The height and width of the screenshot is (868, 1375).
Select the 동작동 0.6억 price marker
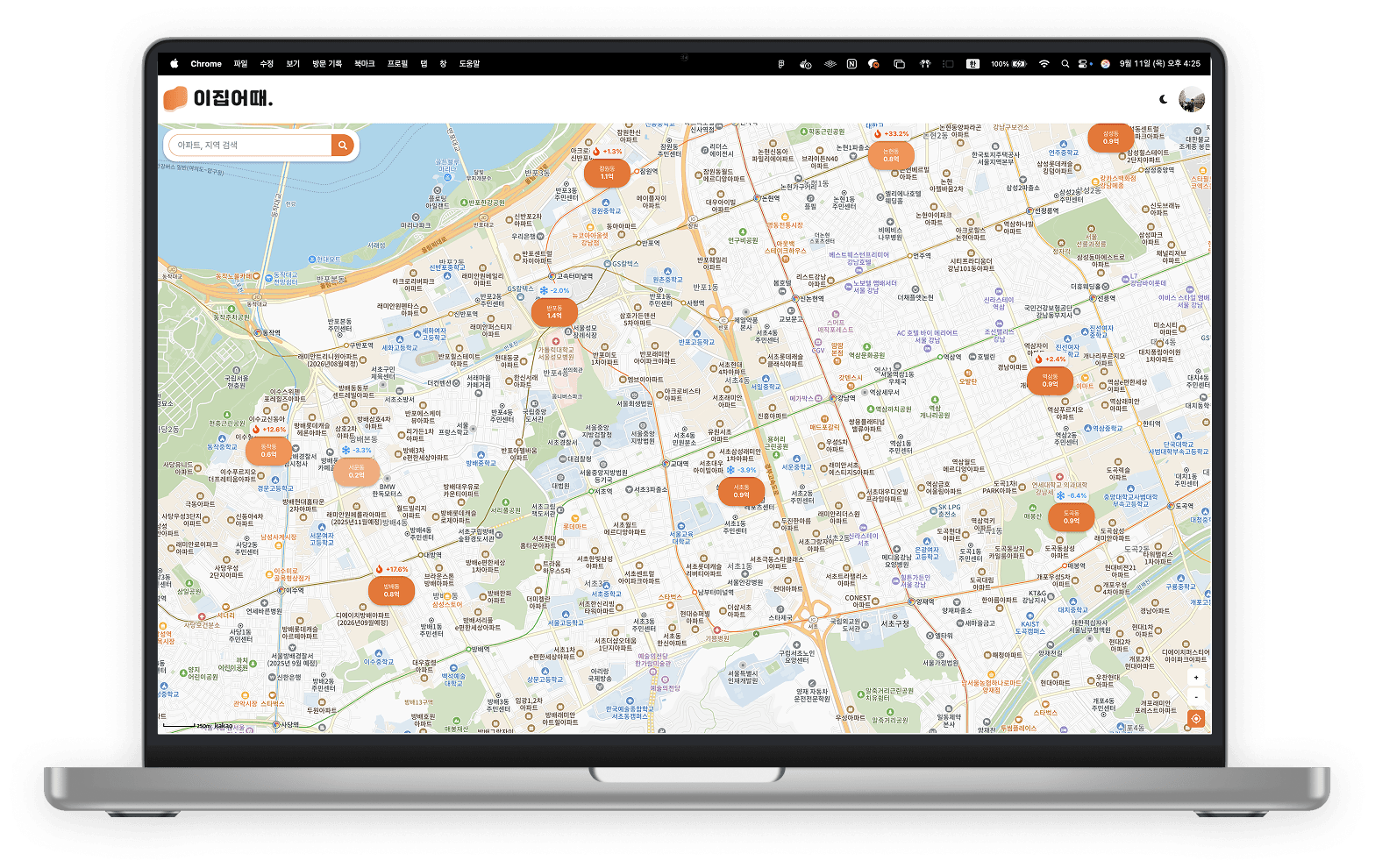(268, 451)
